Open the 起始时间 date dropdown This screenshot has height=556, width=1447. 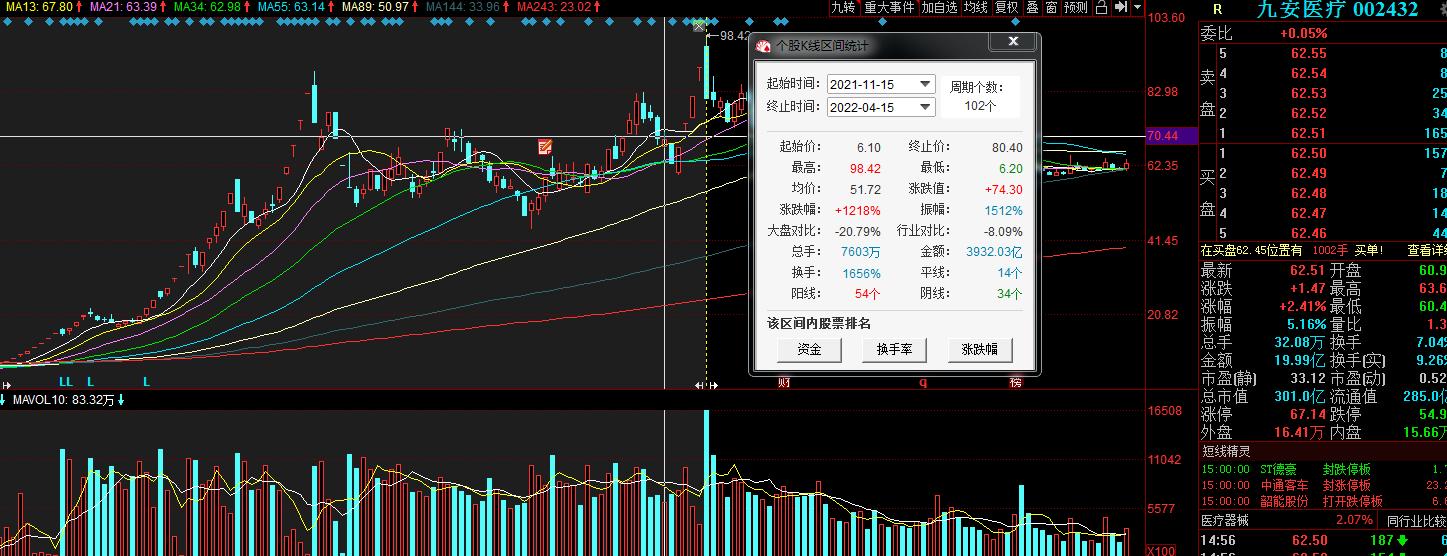(926, 85)
